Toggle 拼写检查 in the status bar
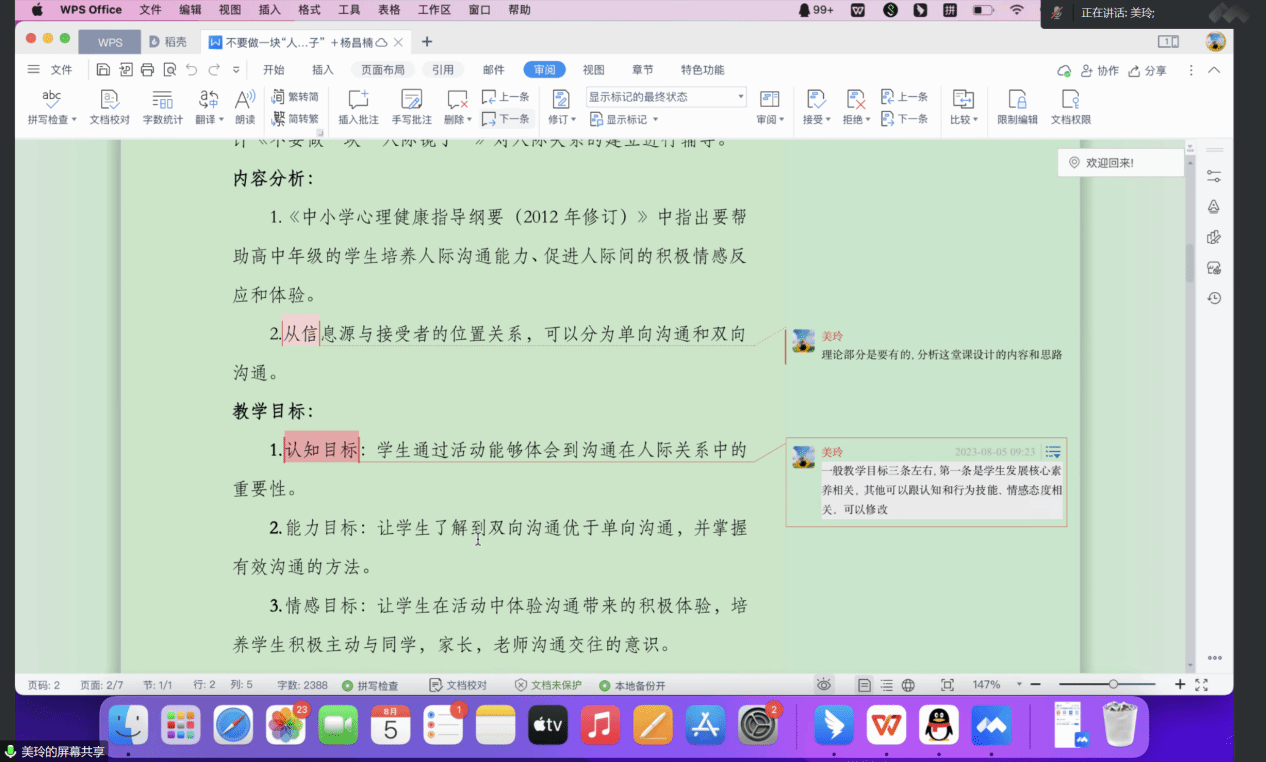This screenshot has width=1266, height=762. coord(370,686)
